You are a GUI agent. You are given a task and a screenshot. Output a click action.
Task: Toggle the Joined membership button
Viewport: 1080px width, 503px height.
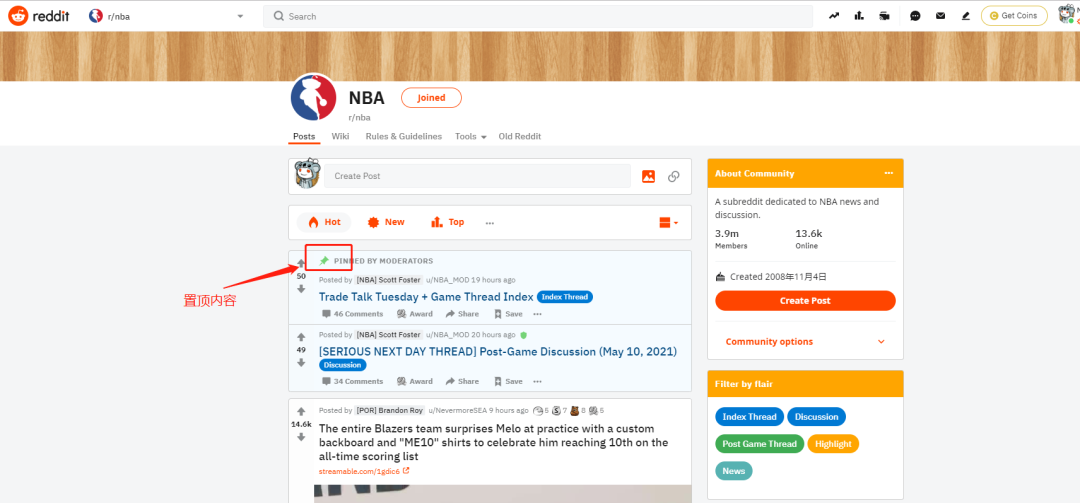tap(431, 98)
